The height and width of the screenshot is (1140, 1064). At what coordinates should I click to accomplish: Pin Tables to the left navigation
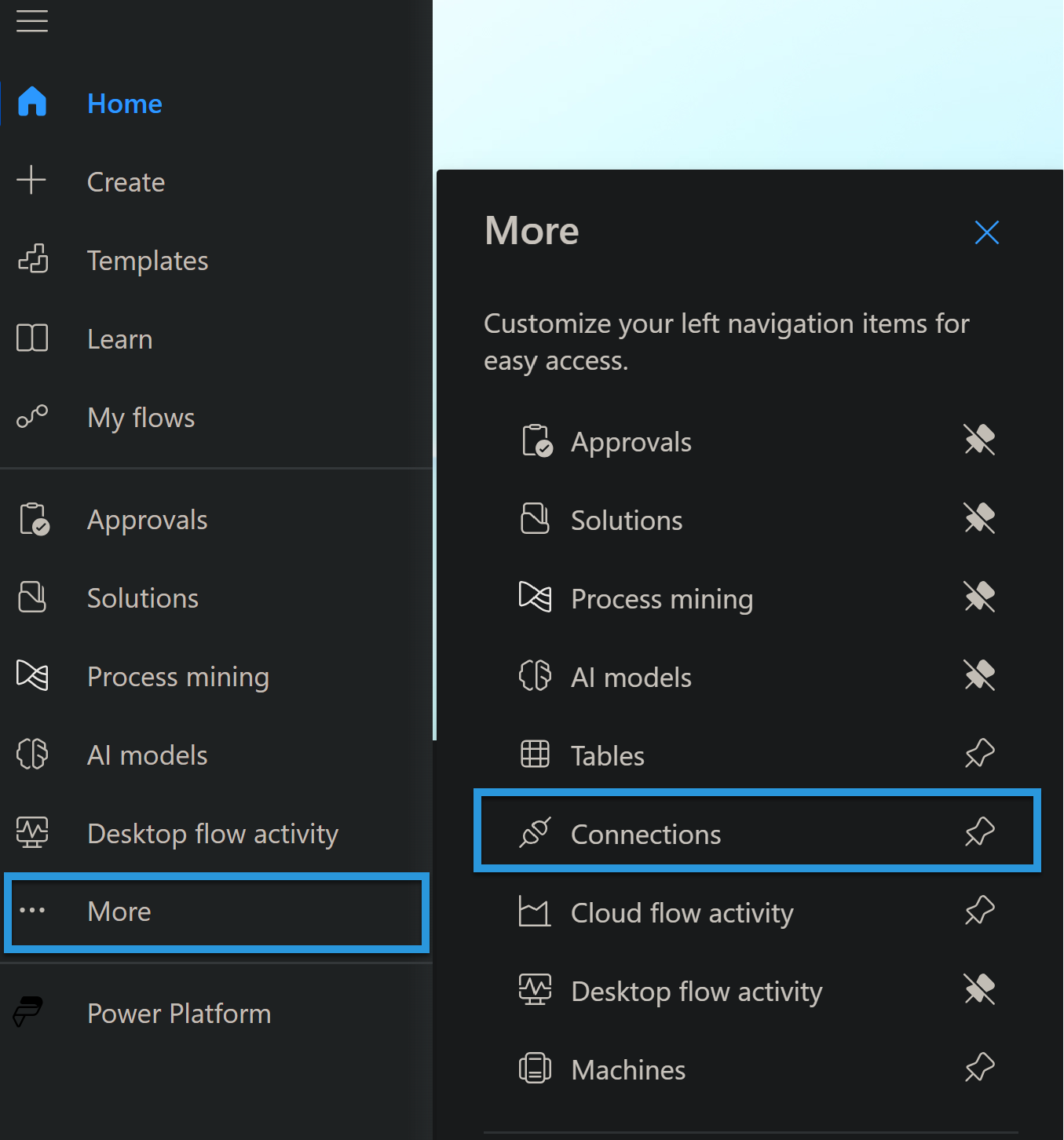(x=979, y=753)
